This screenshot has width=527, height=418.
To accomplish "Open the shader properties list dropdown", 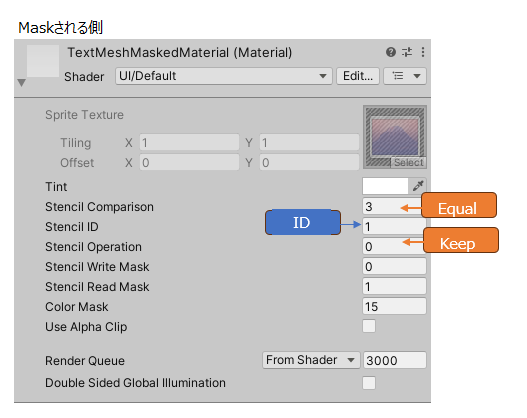I will point(405,76).
